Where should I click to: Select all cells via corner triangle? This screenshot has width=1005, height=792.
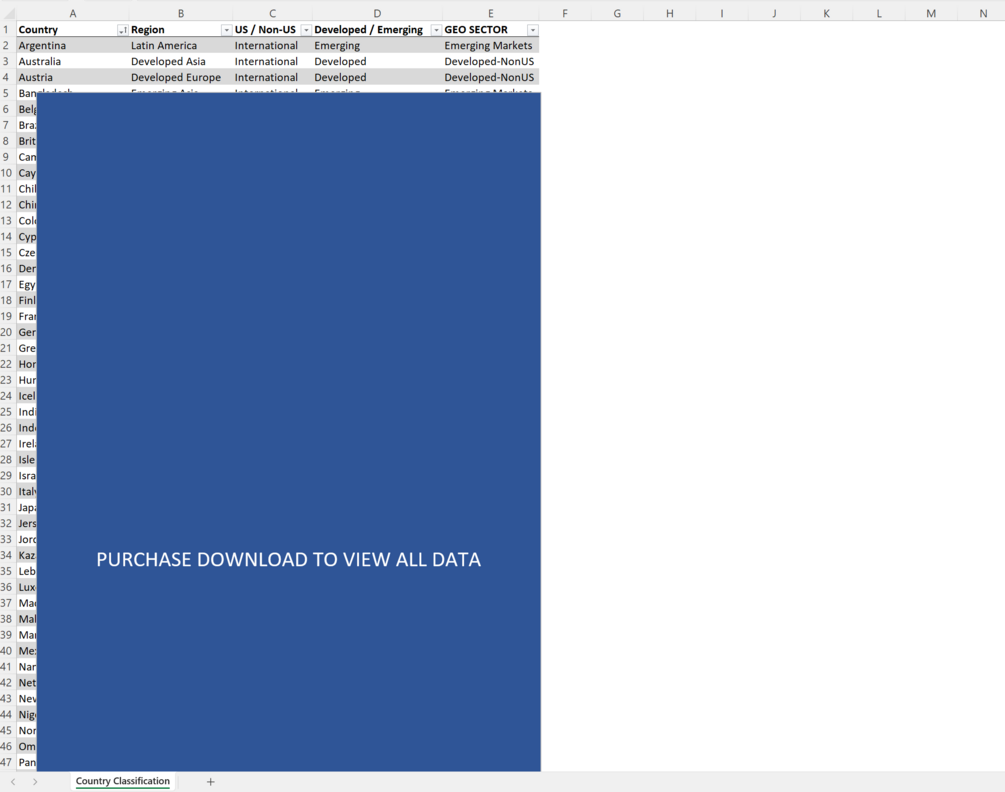click(8, 13)
